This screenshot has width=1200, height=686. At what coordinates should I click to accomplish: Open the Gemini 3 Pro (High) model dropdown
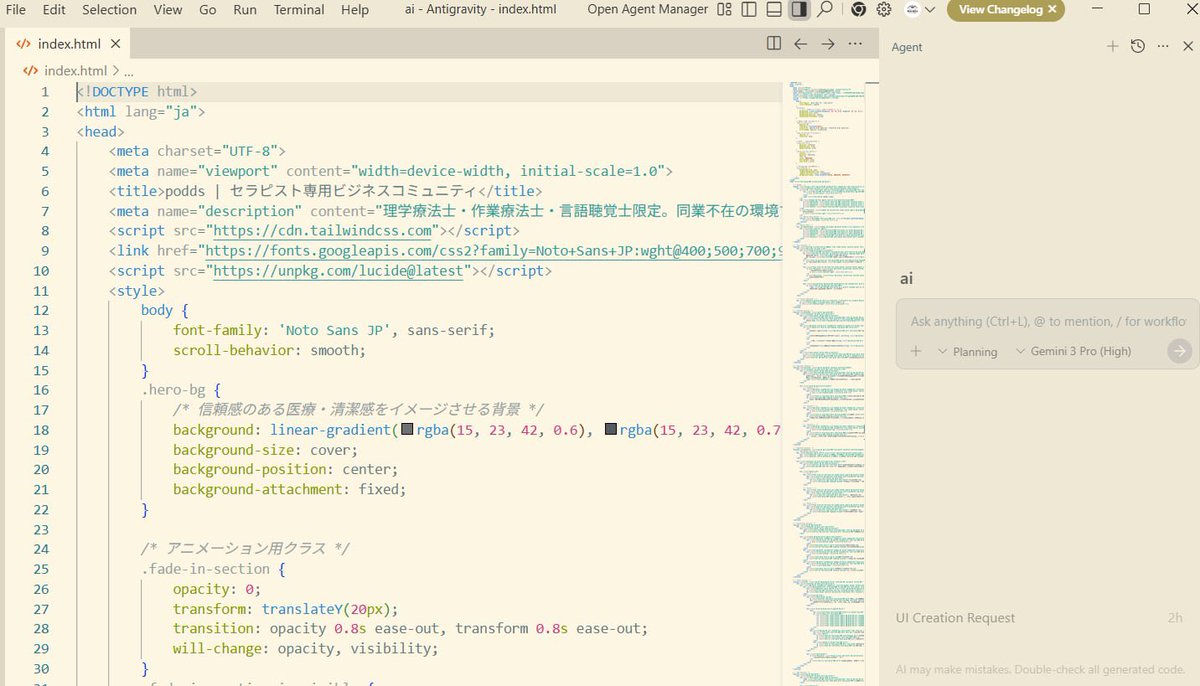click(x=1073, y=352)
